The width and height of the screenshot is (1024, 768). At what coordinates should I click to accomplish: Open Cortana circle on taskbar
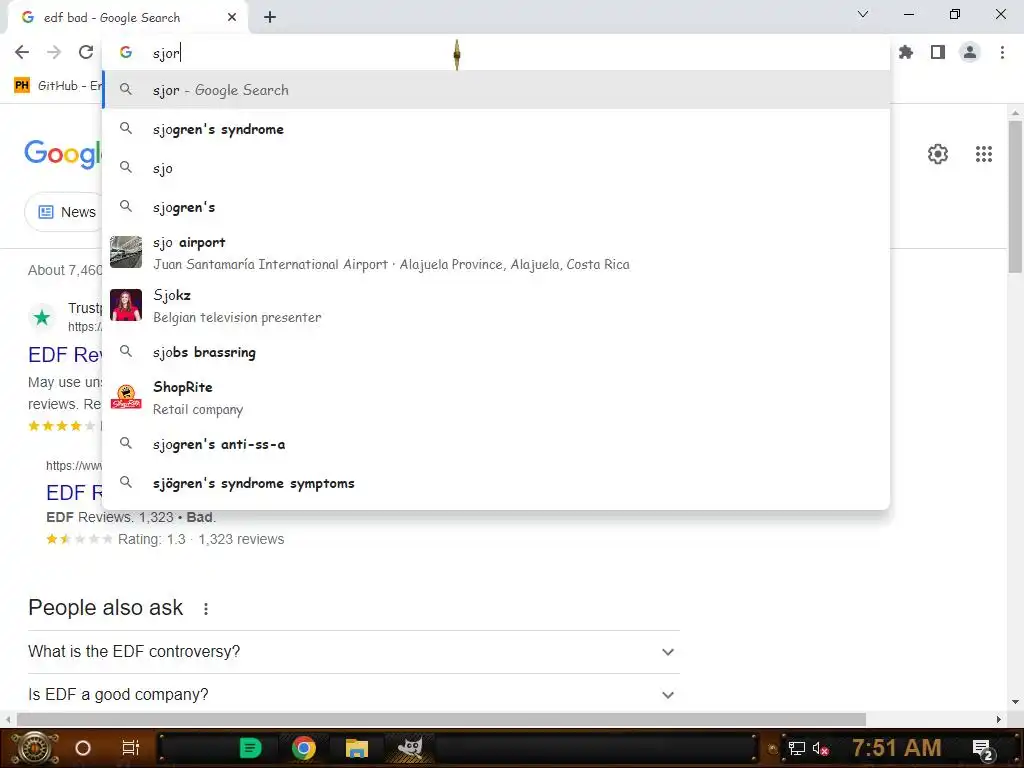(x=83, y=748)
